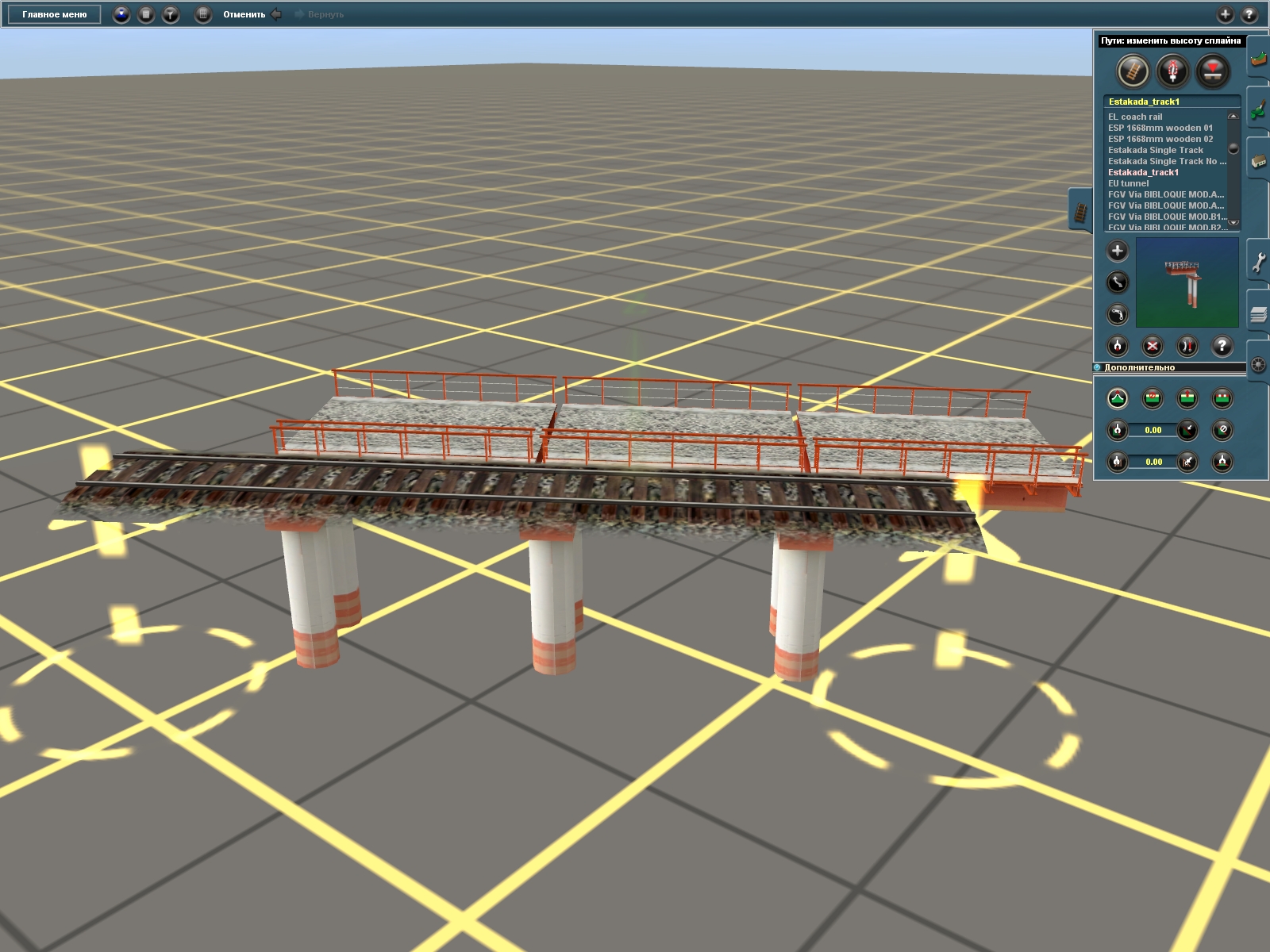This screenshot has height=952, width=1270.
Task: Click the Get gradient picker icon
Action: pyautogui.click(x=1118, y=430)
